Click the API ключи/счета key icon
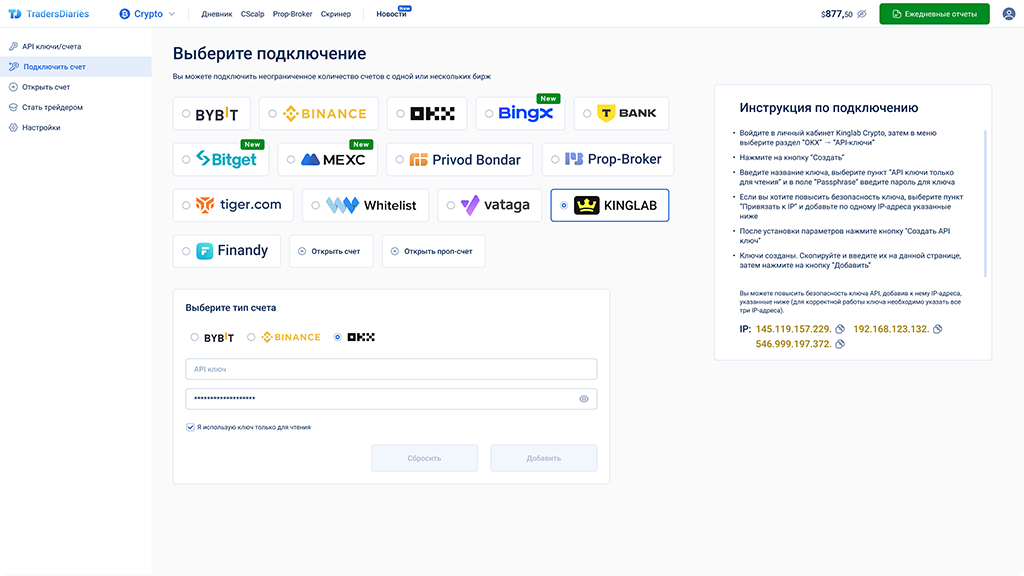This screenshot has width=1024, height=576. (x=13, y=47)
